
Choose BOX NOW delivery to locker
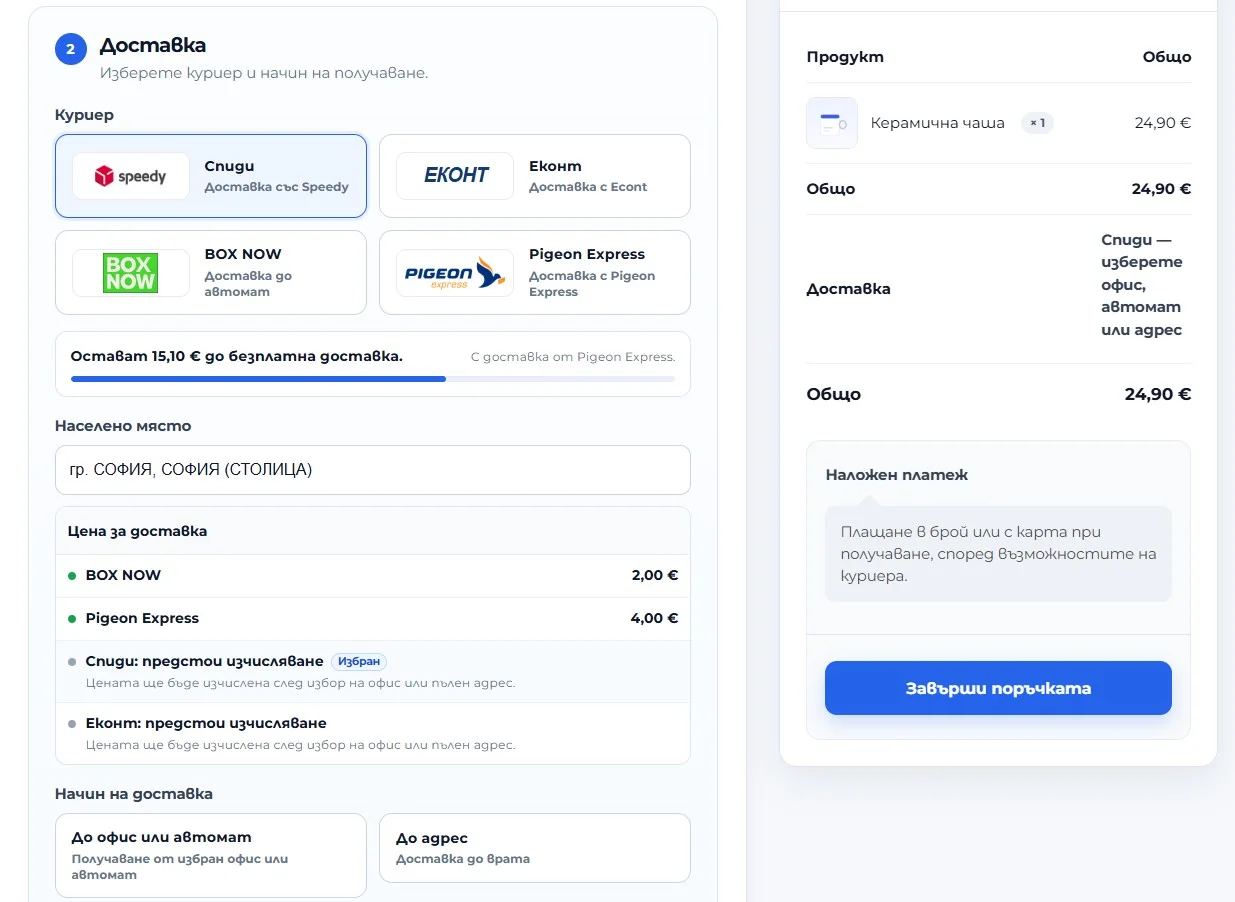click(x=211, y=273)
